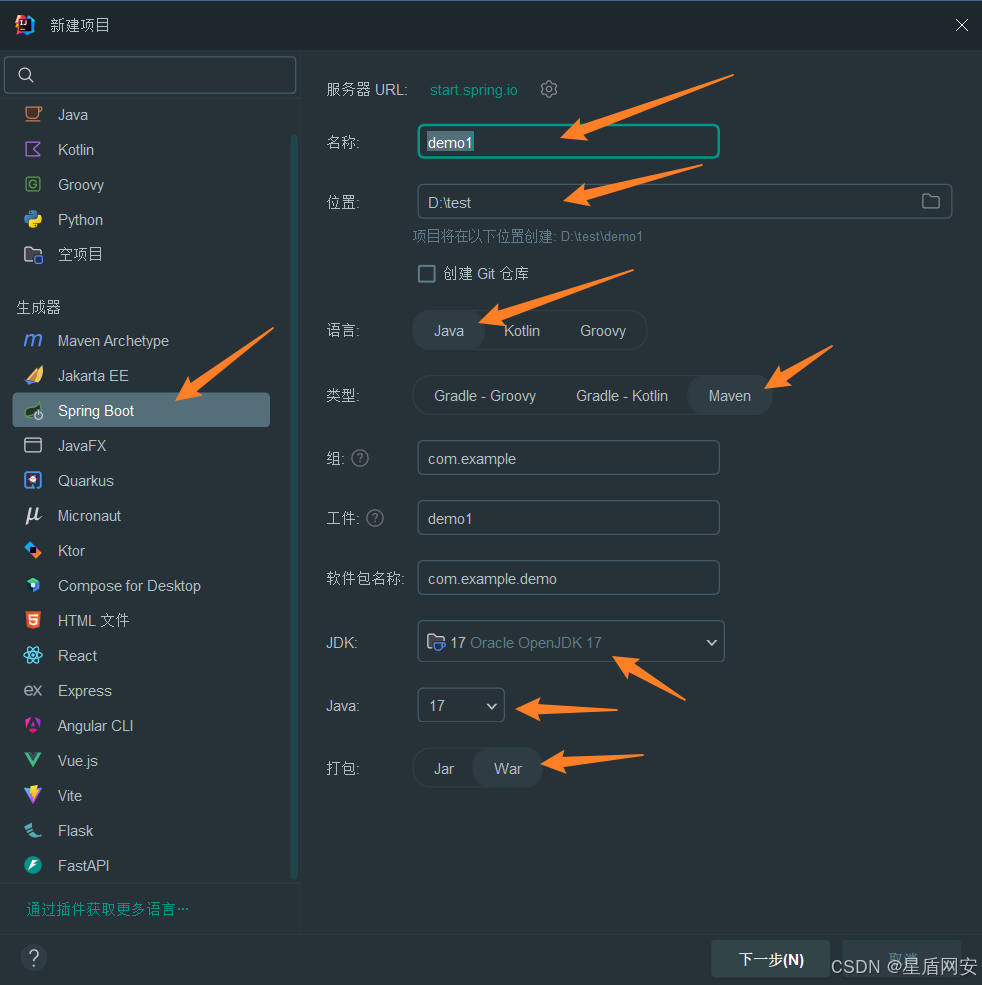Select Spring Boot generator text
Screen dimensions: 982x985
point(95,411)
